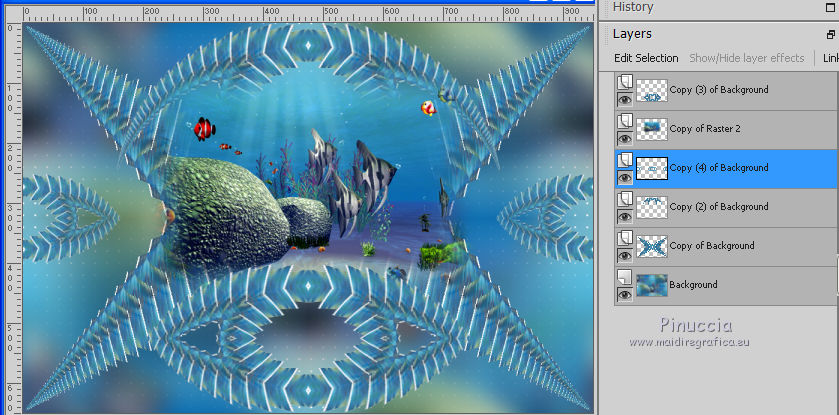Select layer name Copy of Background
Image resolution: width=839 pixels, height=415 pixels.
712,246
